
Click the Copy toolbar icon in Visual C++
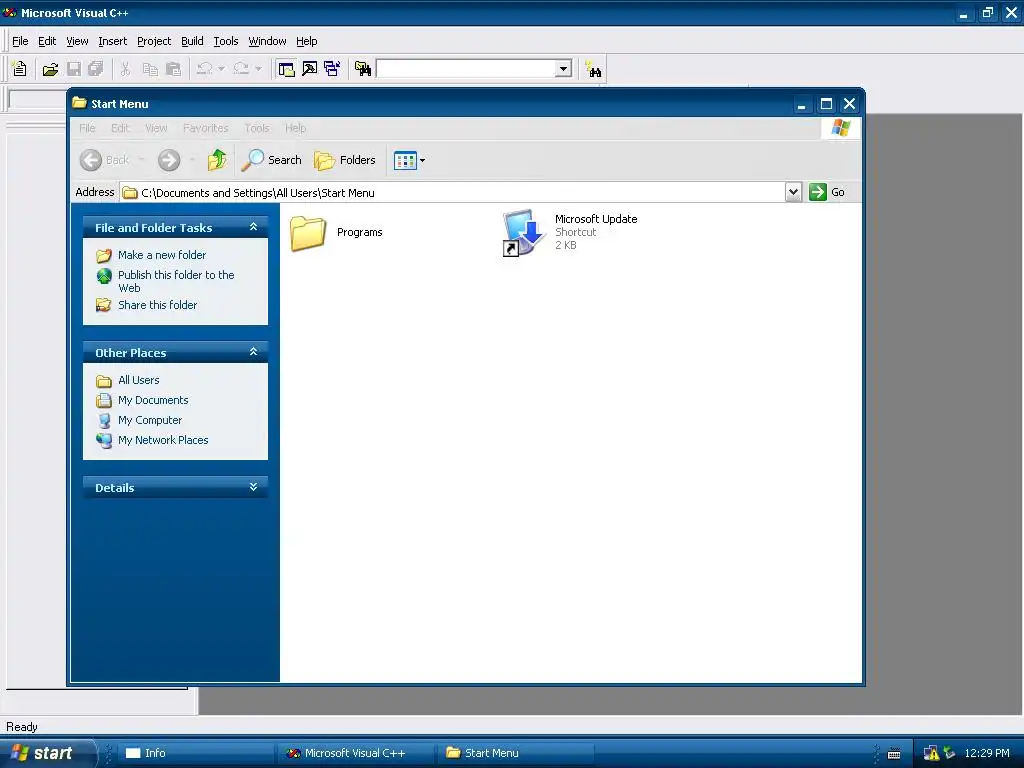tap(150, 69)
